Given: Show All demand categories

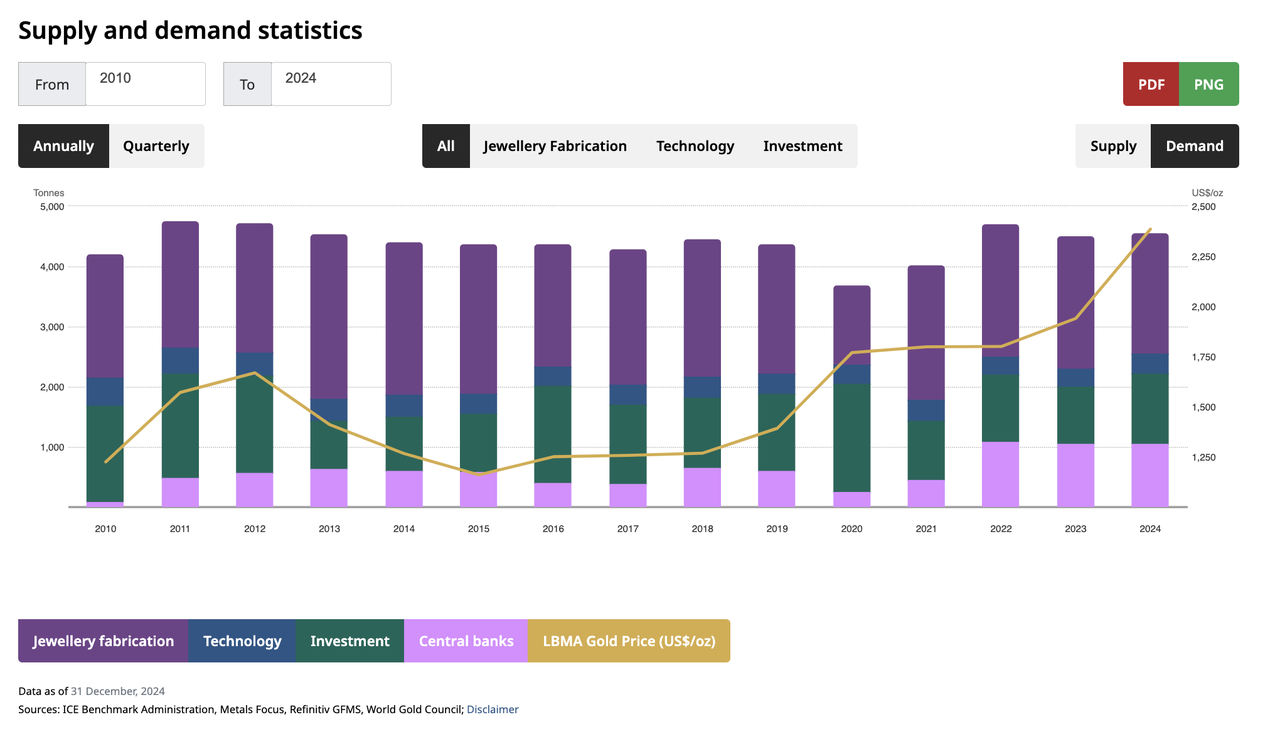Looking at the screenshot, I should pyautogui.click(x=445, y=146).
